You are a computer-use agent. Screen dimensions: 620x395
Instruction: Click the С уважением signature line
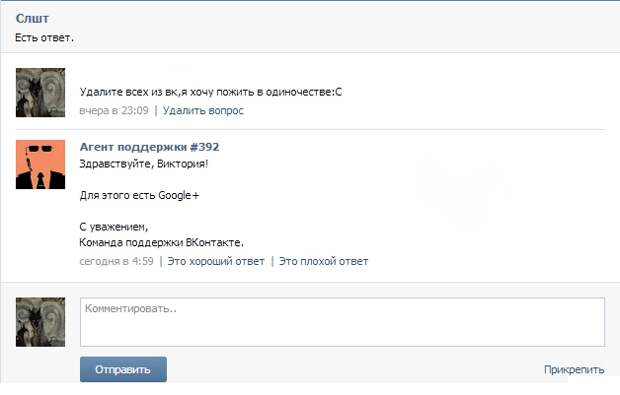pyautogui.click(x=114, y=227)
